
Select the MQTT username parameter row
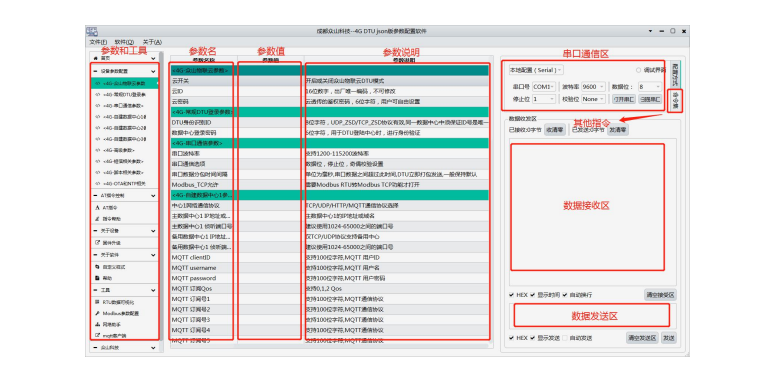tap(329, 268)
